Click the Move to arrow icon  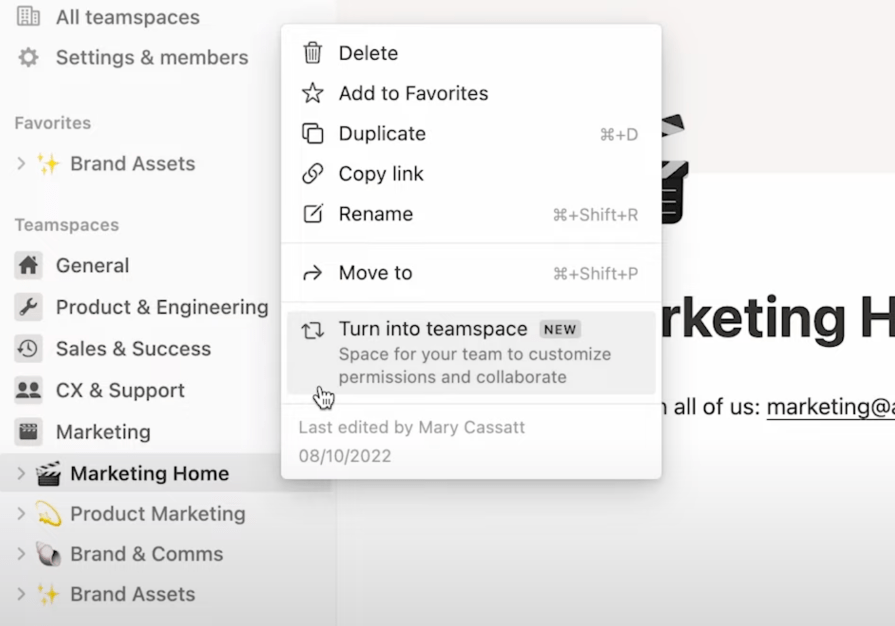coord(313,273)
